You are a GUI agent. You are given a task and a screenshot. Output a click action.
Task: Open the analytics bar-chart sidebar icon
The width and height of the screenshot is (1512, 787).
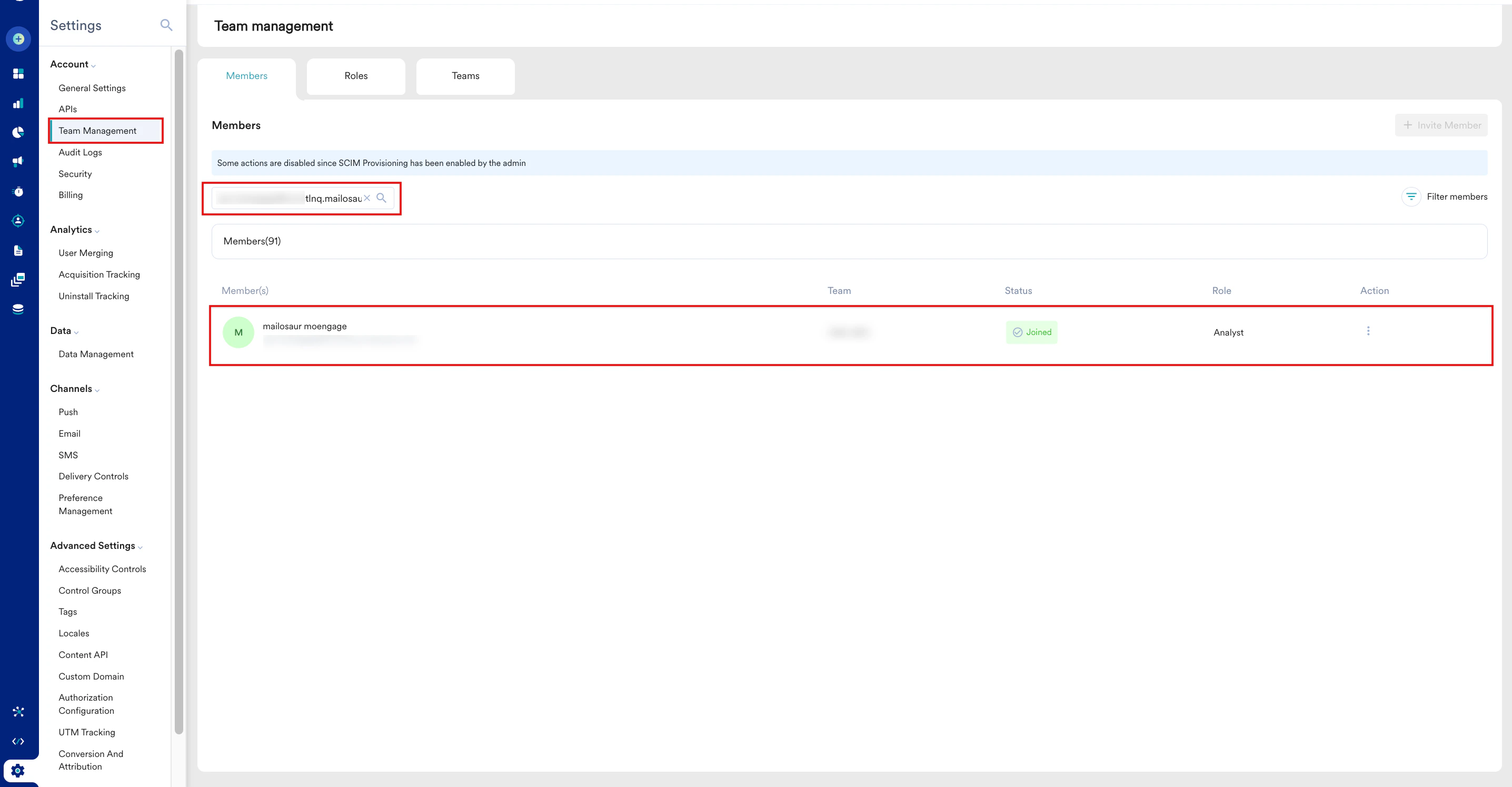(x=18, y=103)
